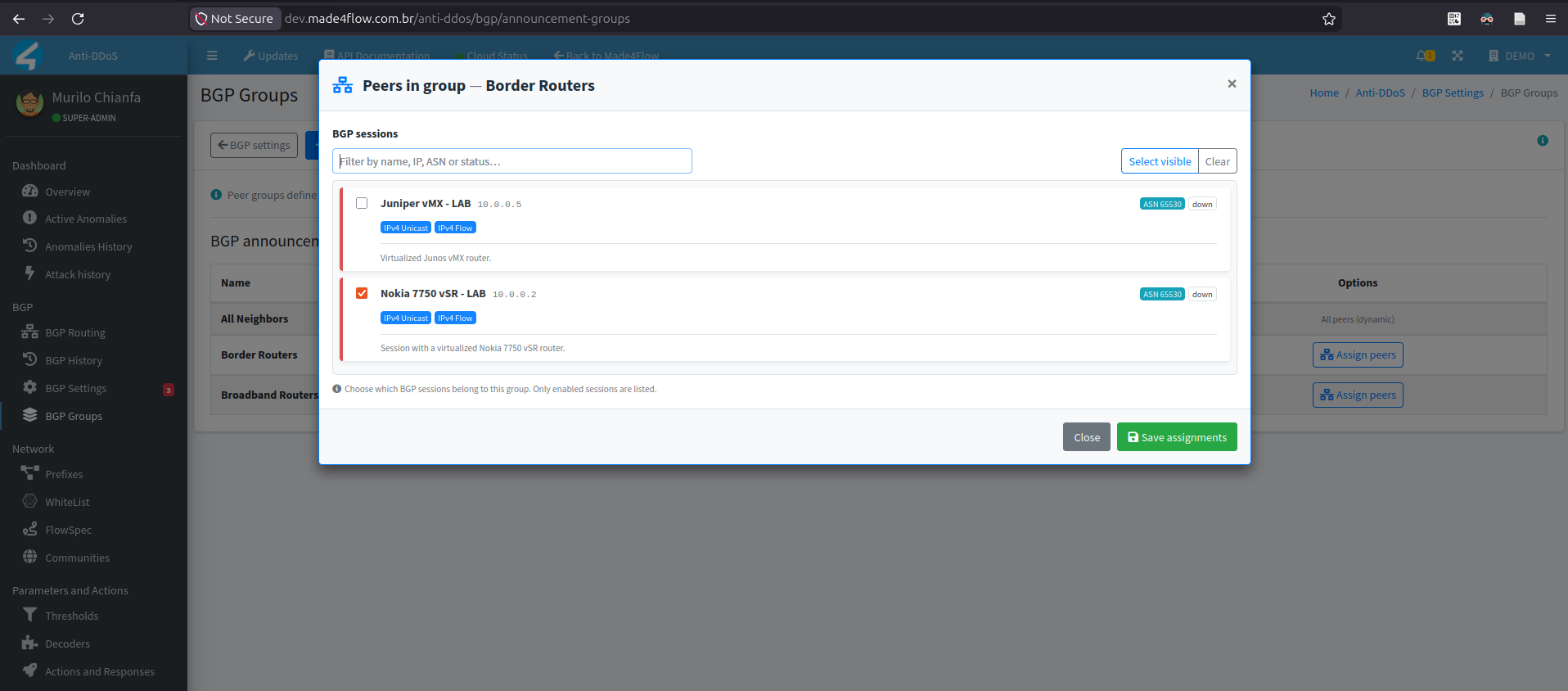
Task: Click the down status badge for Nokia 7750
Action: [1202, 294]
